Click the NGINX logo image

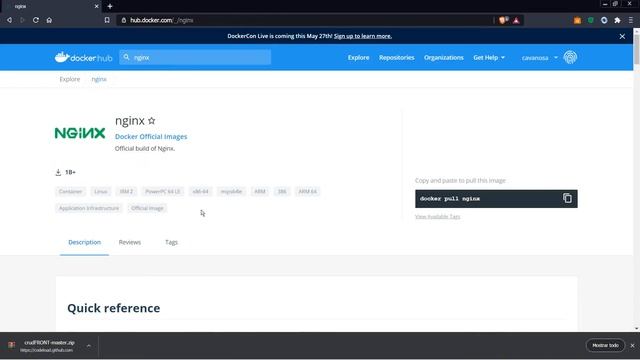(x=80, y=133)
